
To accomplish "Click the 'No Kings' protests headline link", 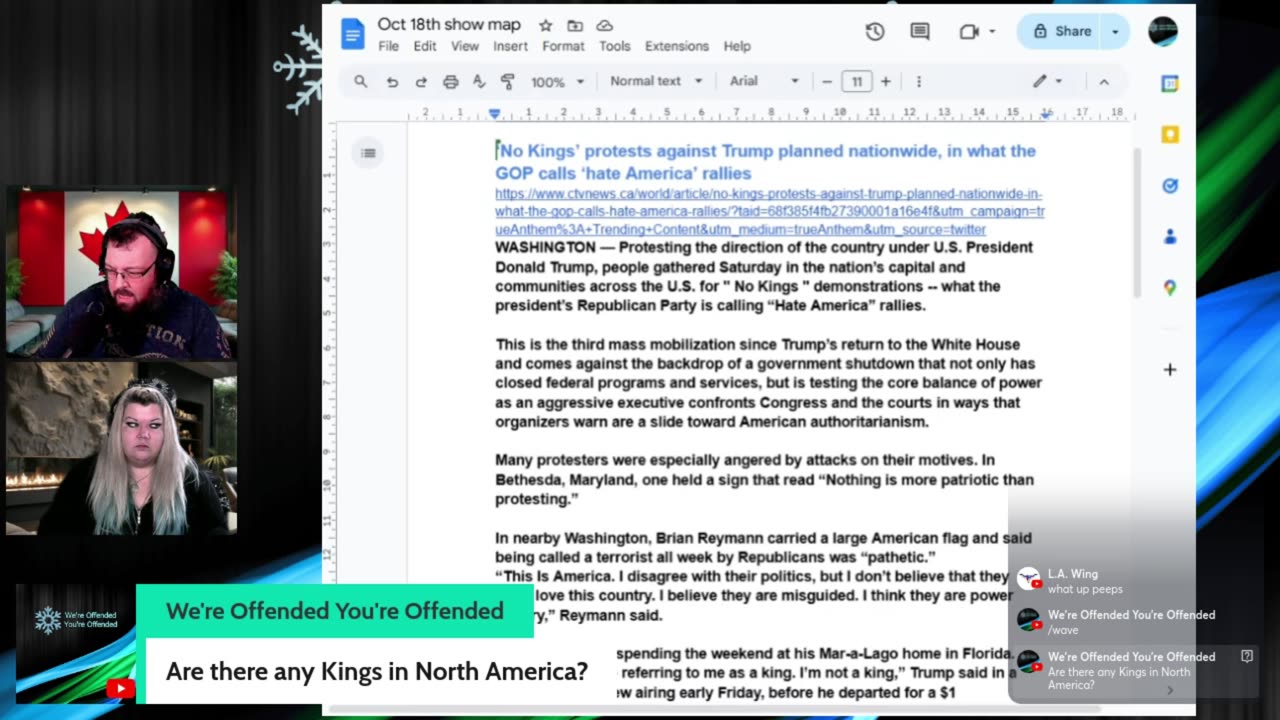I will click(766, 162).
